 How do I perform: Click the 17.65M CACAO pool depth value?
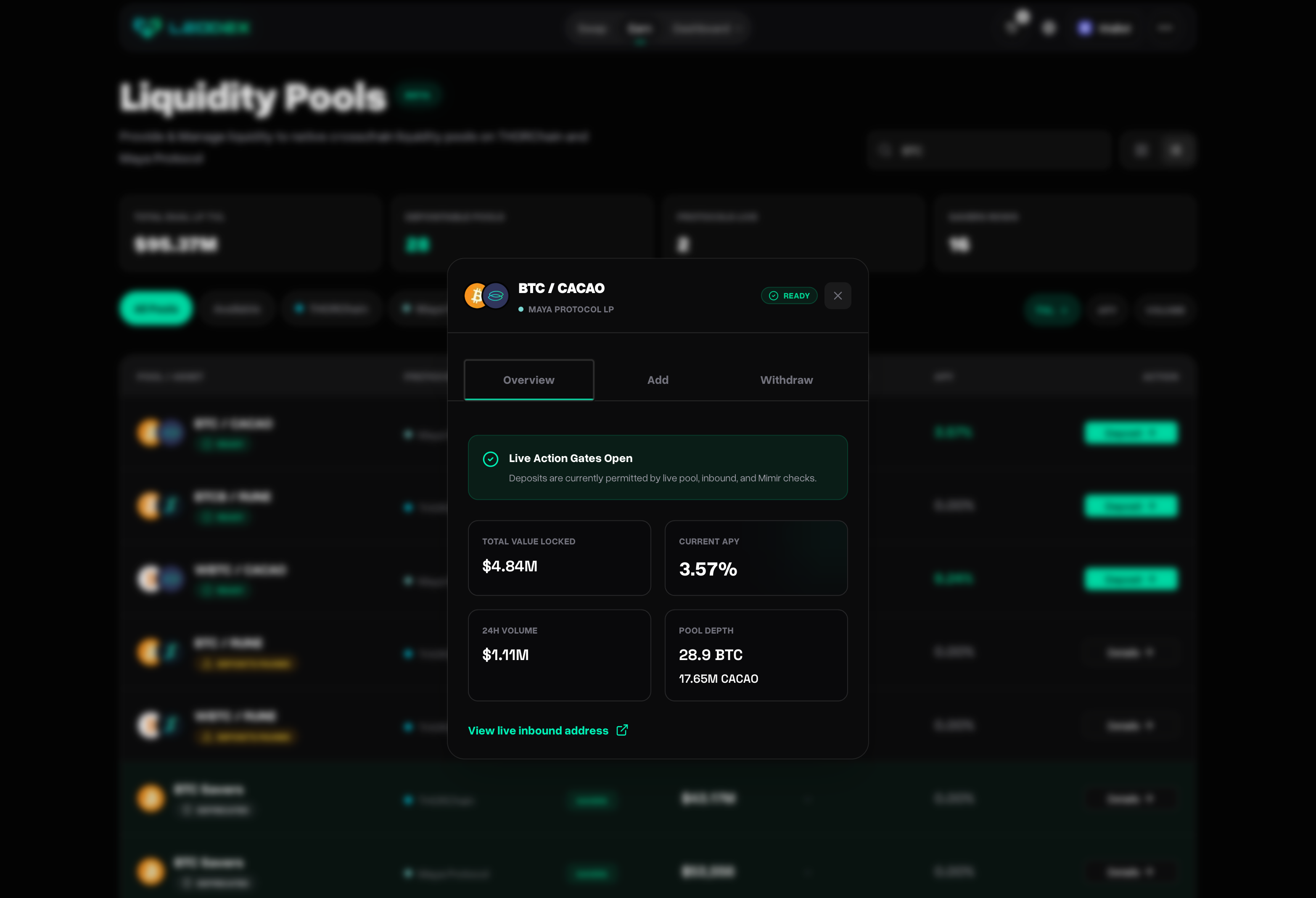point(719,679)
